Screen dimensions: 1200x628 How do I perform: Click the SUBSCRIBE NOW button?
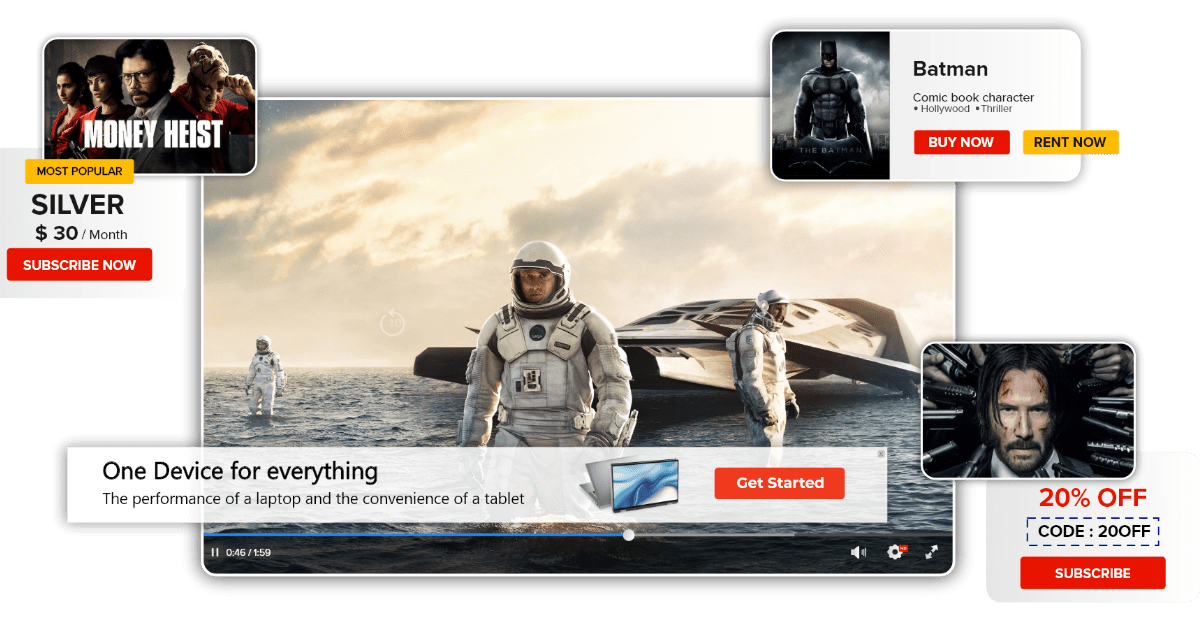[x=79, y=265]
